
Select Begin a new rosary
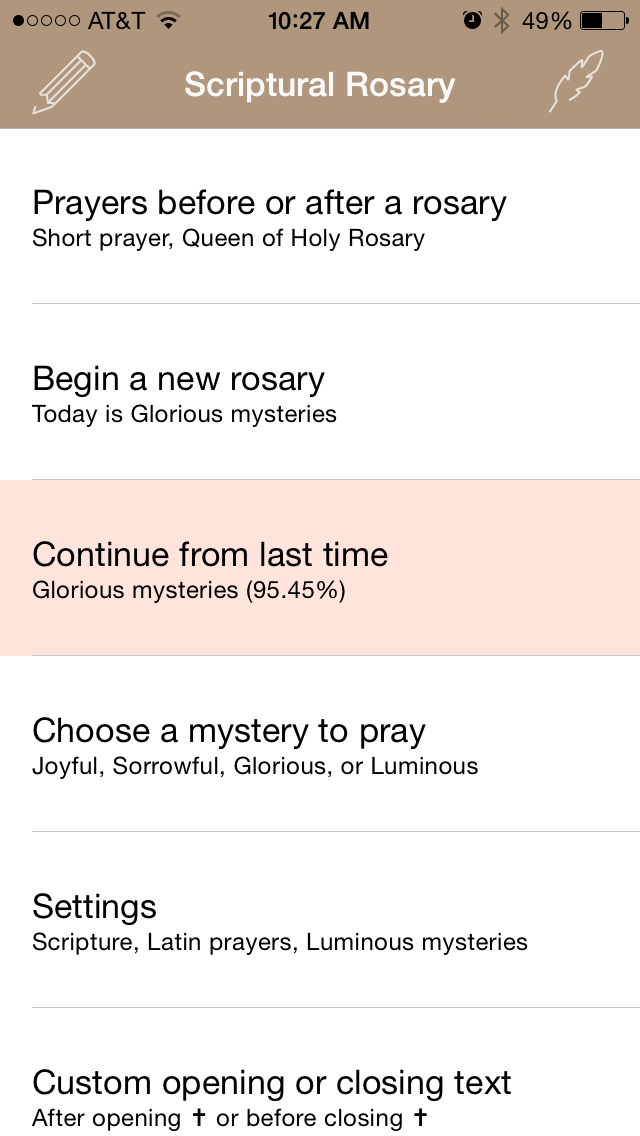coord(178,379)
